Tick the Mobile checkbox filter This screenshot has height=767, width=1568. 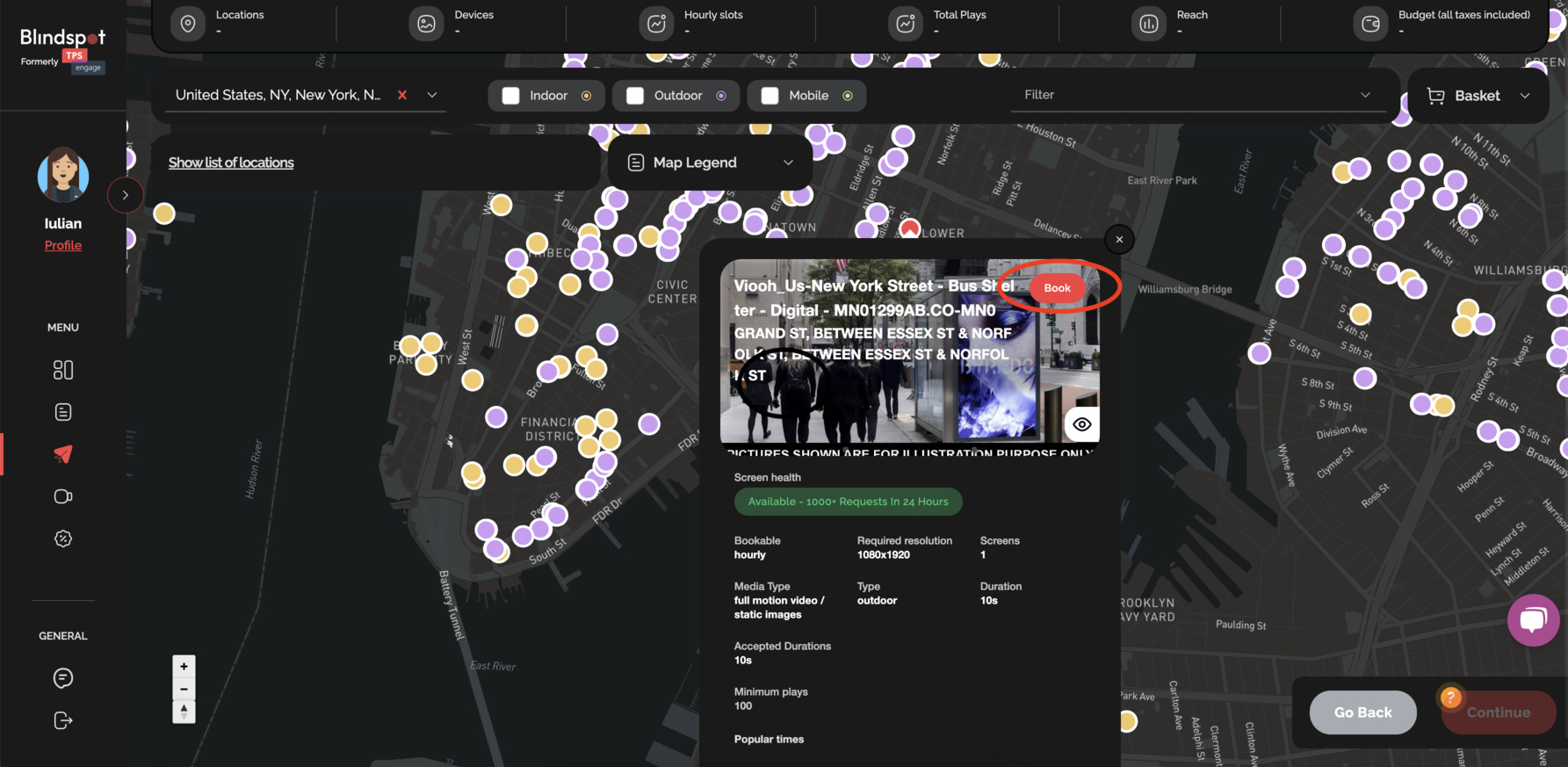click(770, 96)
